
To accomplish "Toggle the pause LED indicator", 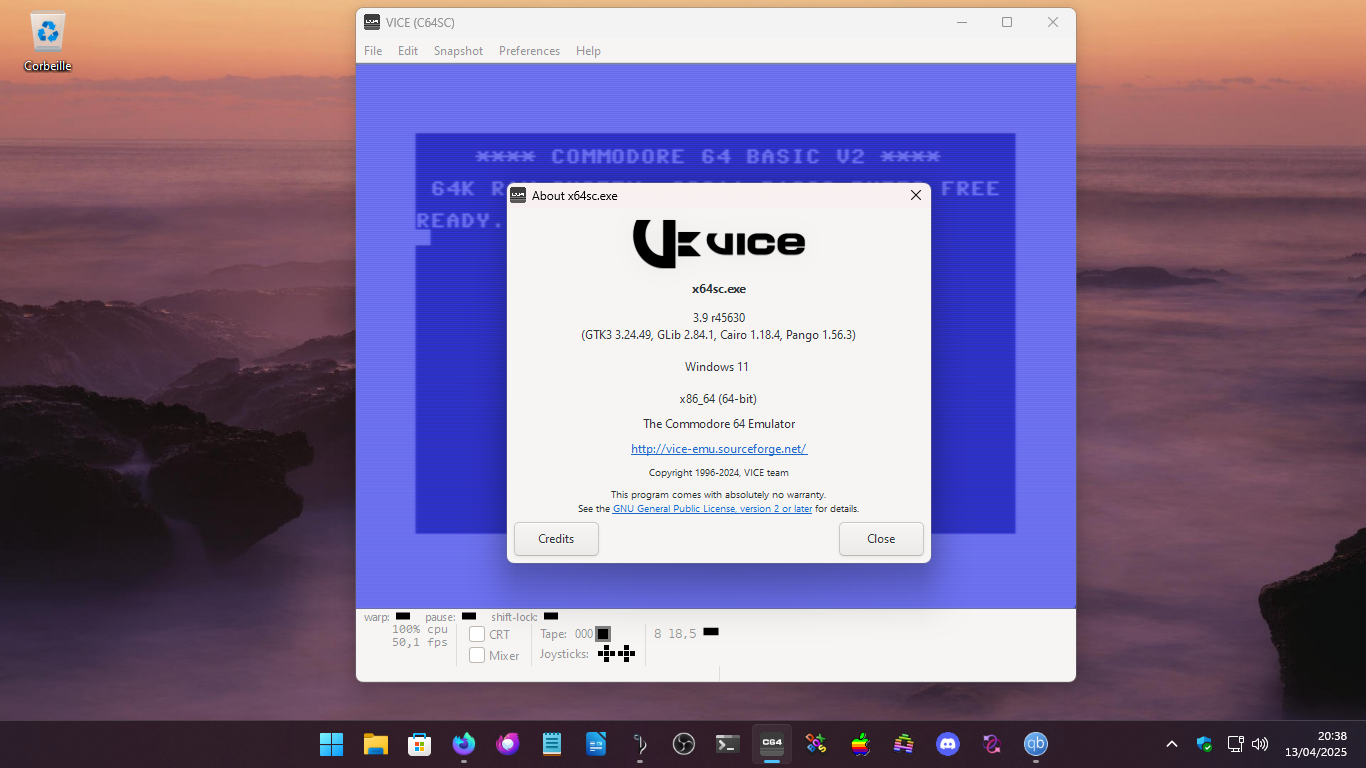I will pyautogui.click(x=469, y=616).
